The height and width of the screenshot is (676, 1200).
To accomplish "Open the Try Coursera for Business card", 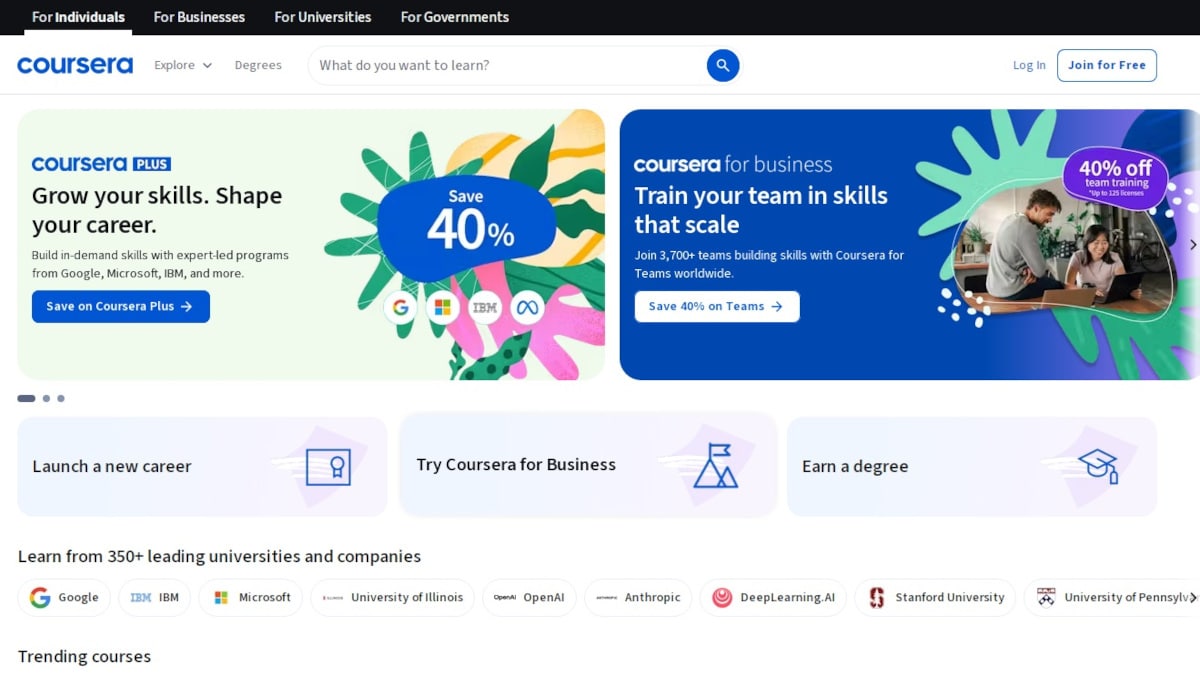I will [x=588, y=464].
